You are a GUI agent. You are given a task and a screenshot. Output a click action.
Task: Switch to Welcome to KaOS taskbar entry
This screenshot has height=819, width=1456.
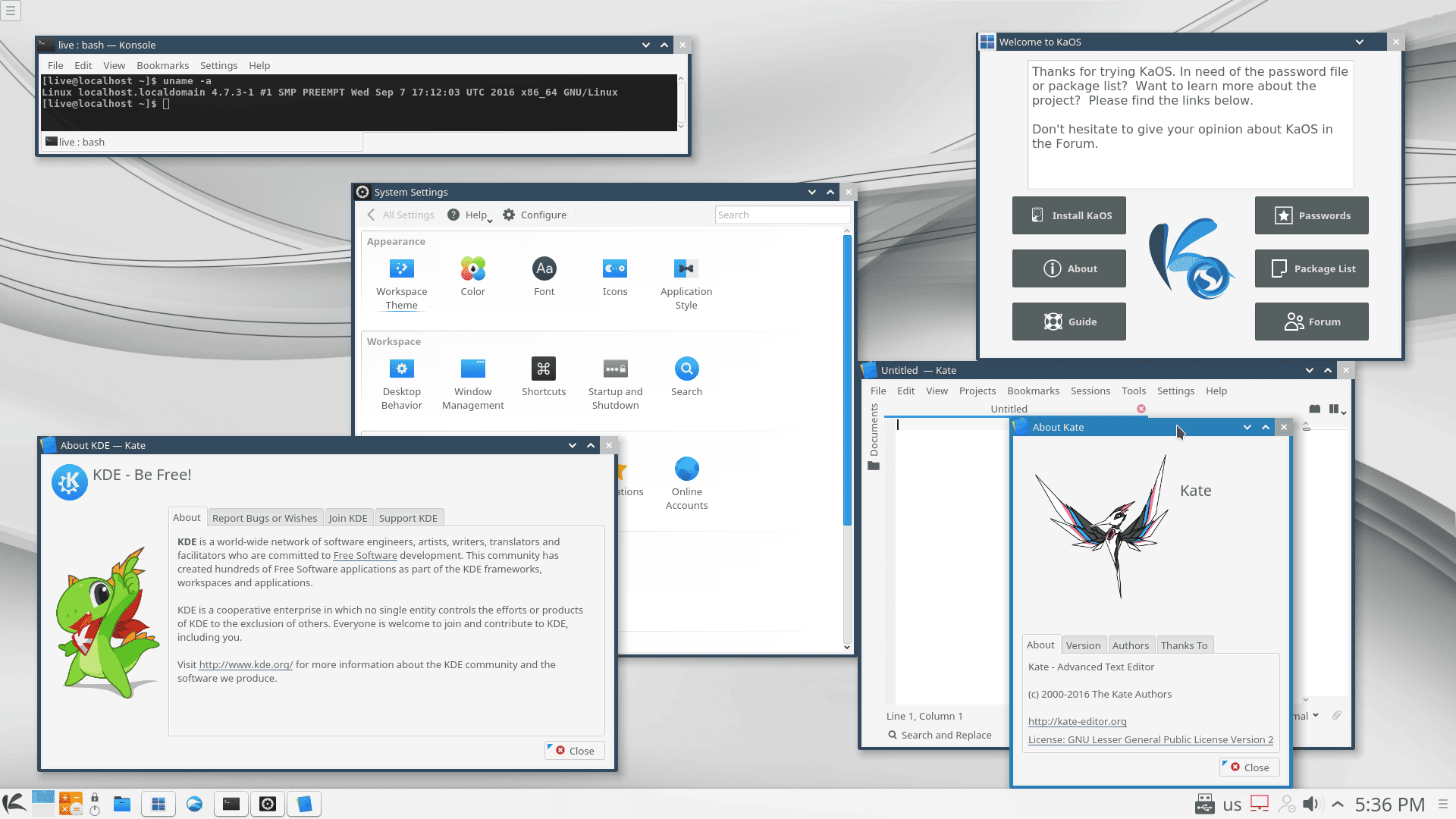(x=158, y=804)
